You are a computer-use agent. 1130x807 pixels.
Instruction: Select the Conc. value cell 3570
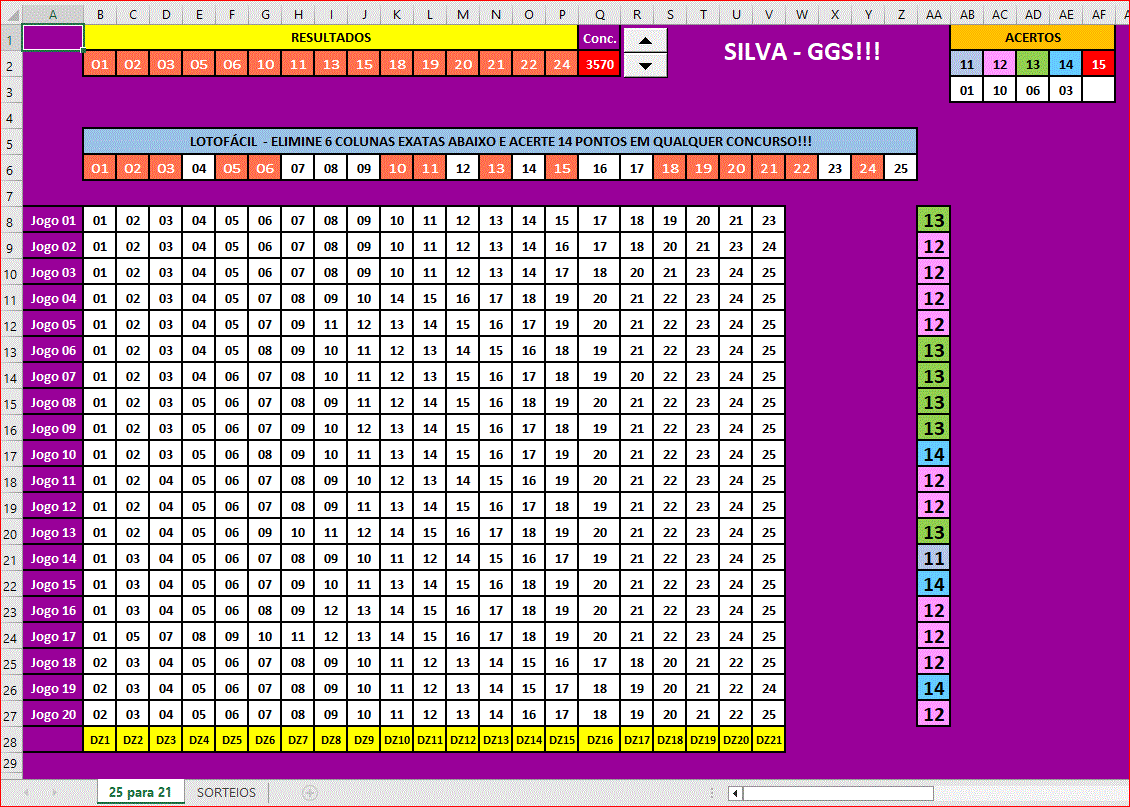599,64
